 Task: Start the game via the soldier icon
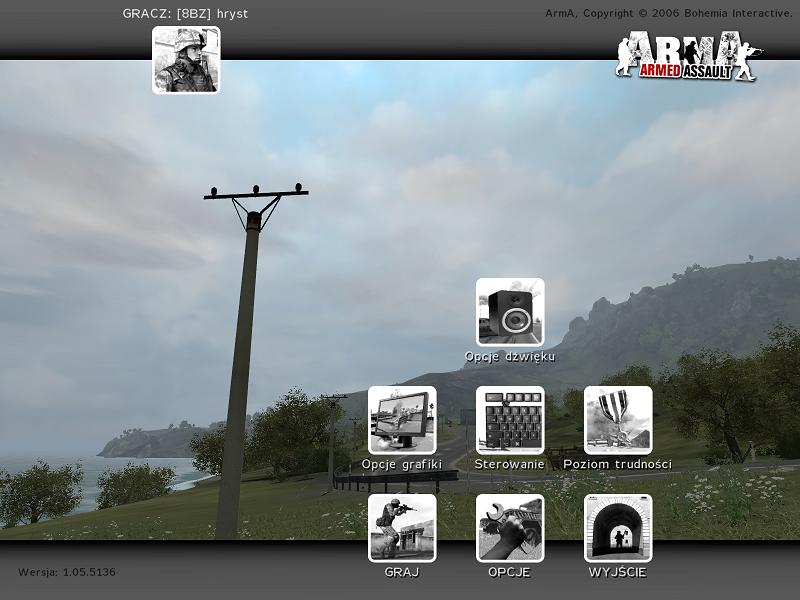tap(402, 528)
